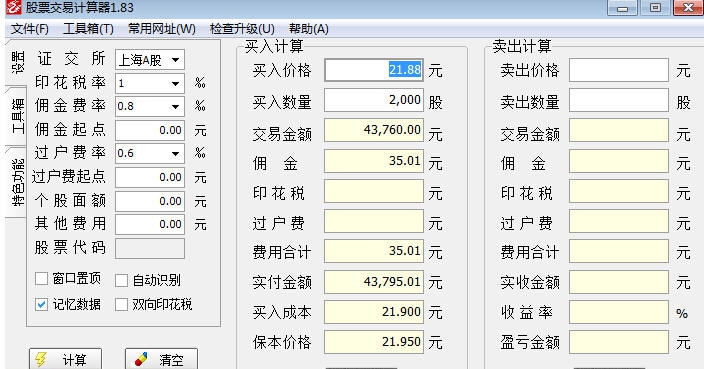This screenshot has width=704, height=369.
Task: Click buy-side 费用合计 value 35.01
Action: (374, 251)
